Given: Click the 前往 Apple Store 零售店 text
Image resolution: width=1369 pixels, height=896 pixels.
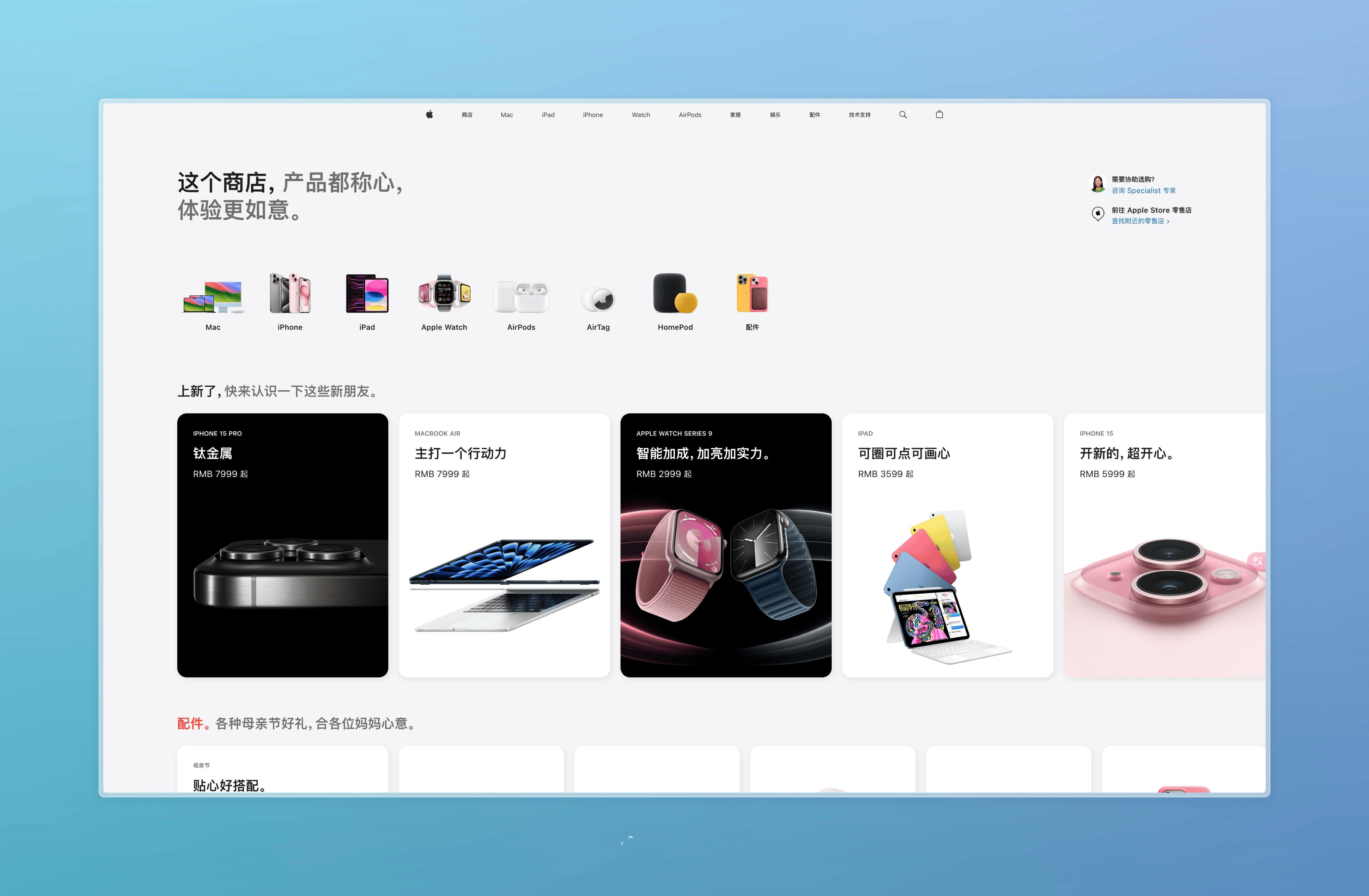Looking at the screenshot, I should (1152, 210).
